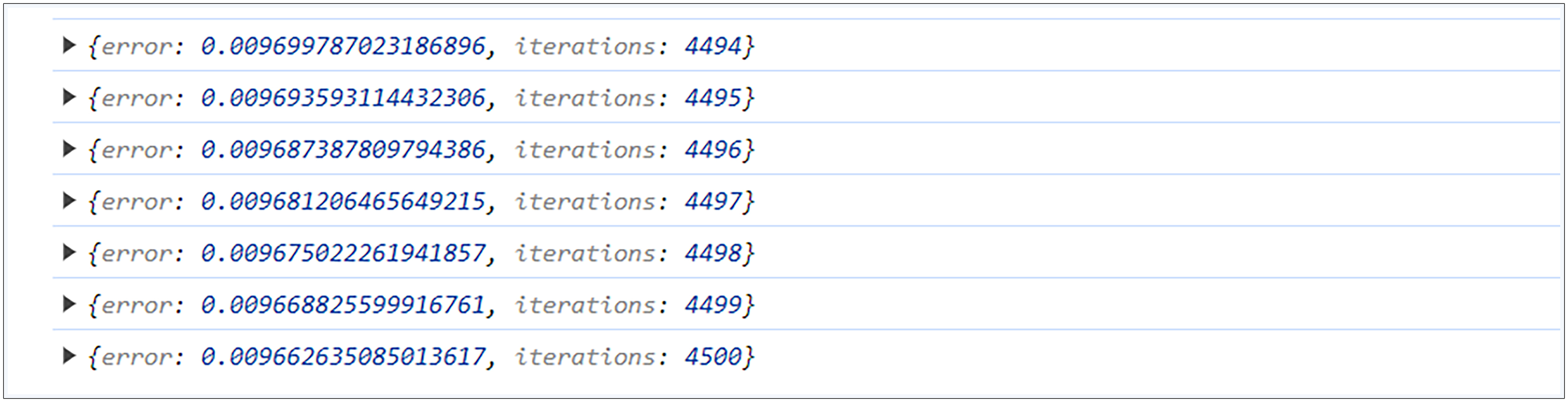This screenshot has height=402, width=1568.
Task: Select the iterations number 4496
Action: click(x=713, y=150)
